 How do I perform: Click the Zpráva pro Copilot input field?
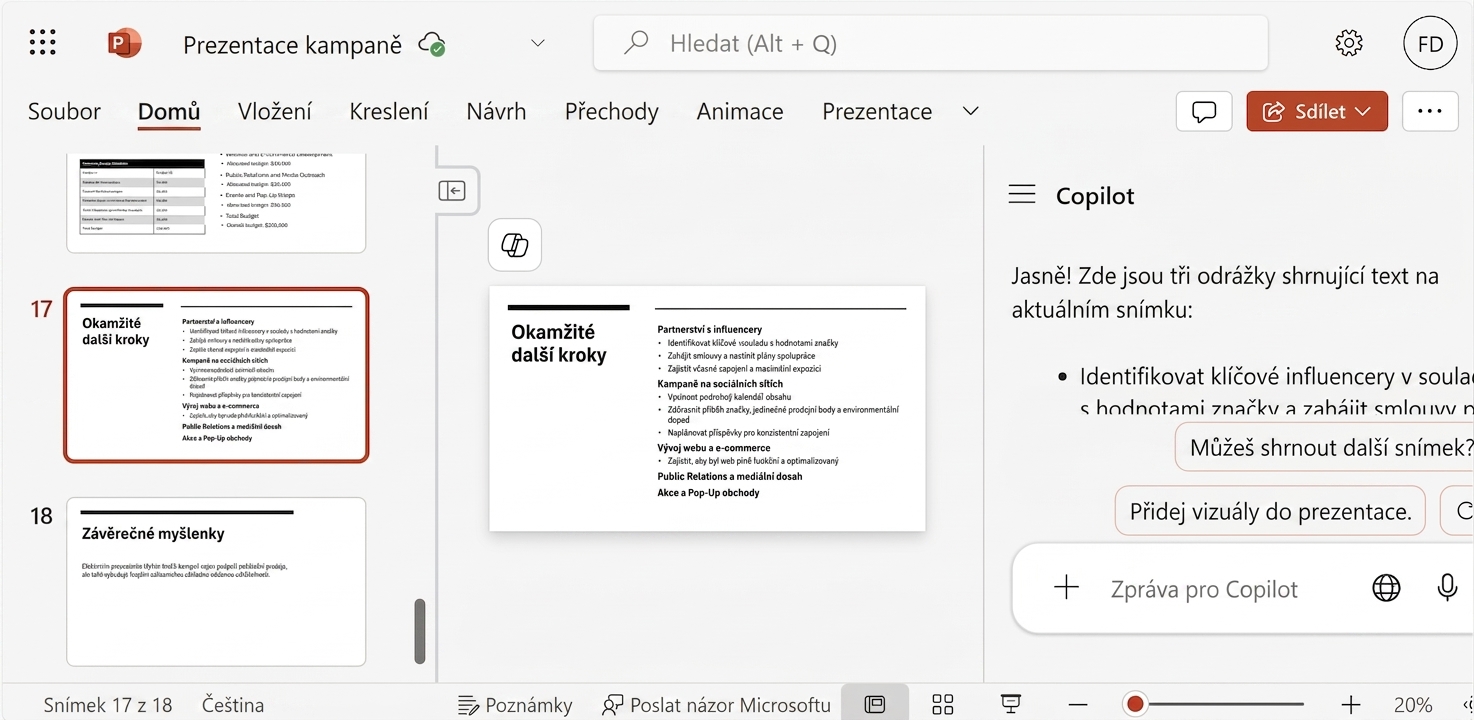1204,589
